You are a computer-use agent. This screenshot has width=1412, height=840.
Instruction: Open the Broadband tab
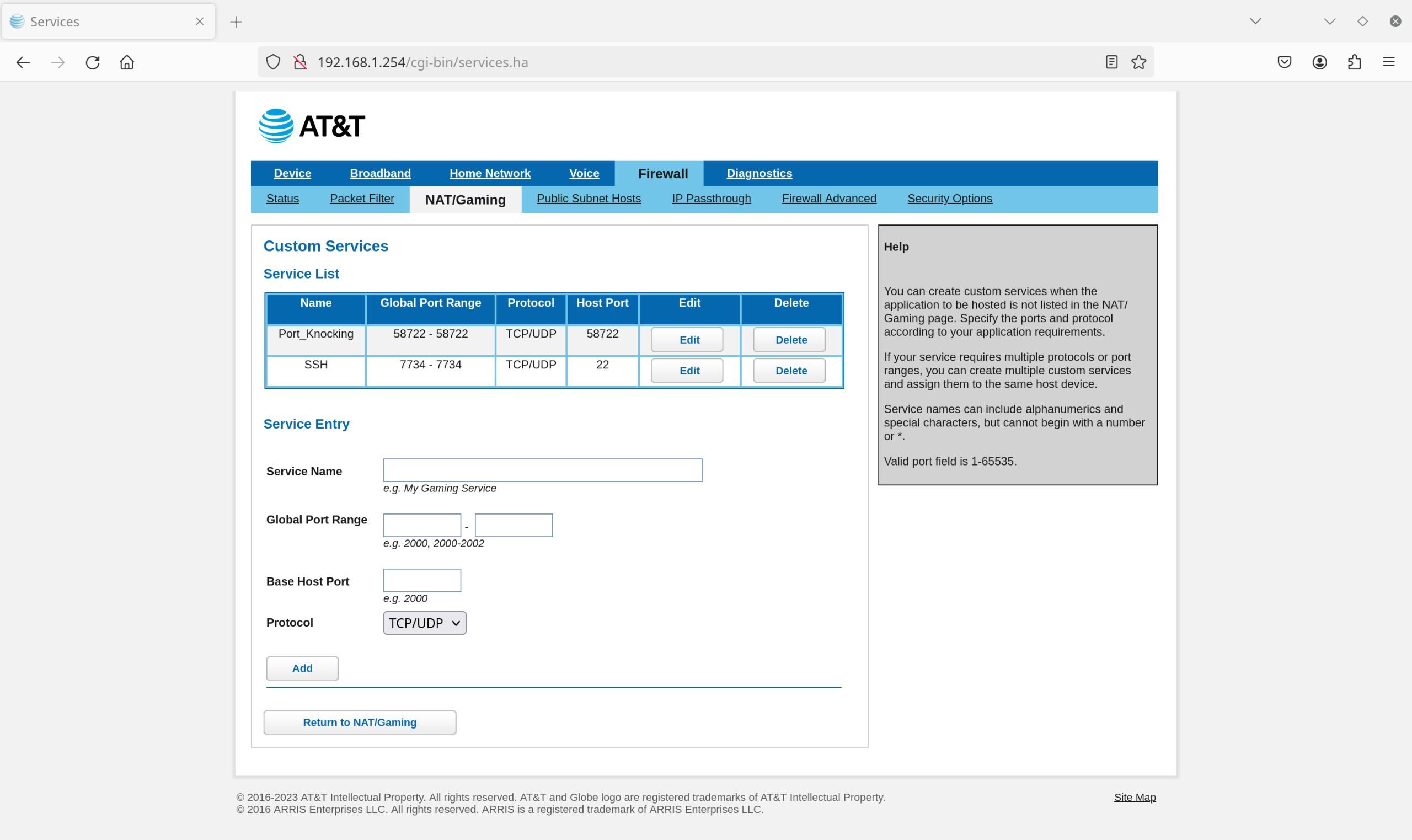click(x=381, y=173)
